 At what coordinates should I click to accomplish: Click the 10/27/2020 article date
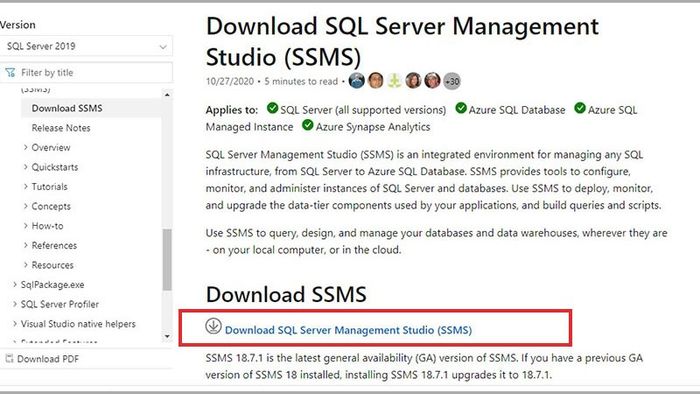click(229, 81)
